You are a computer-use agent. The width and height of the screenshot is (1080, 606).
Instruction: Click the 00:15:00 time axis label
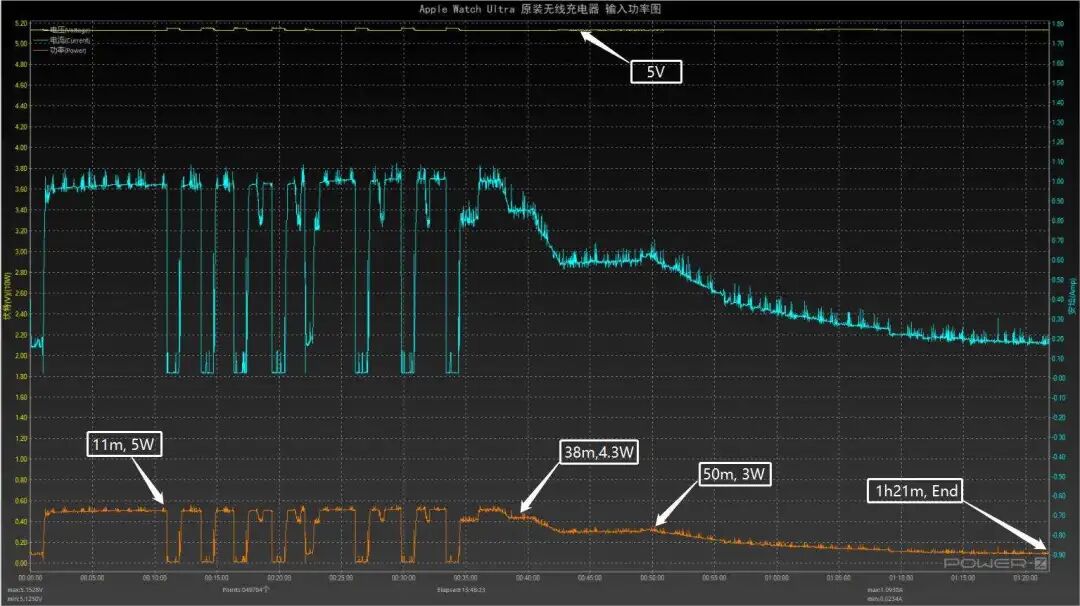coord(216,578)
